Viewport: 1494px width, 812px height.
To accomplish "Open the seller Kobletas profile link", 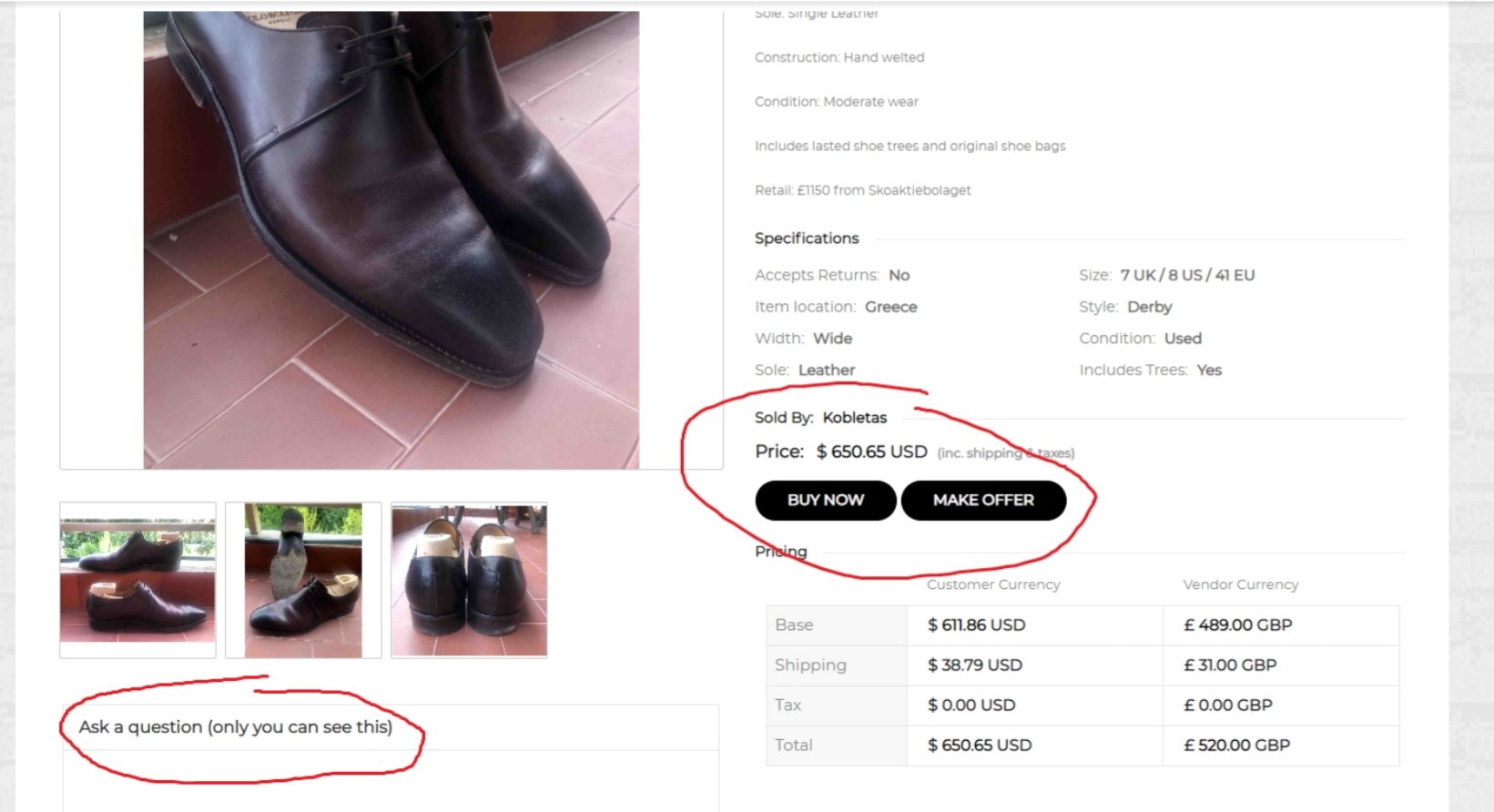I will 854,418.
